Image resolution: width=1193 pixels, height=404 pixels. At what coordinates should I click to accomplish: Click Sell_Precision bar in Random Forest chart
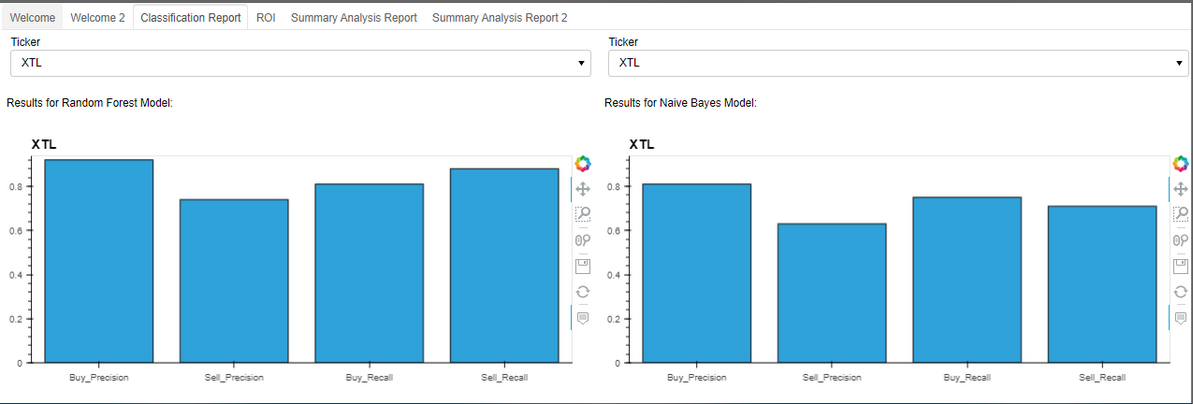(234, 281)
